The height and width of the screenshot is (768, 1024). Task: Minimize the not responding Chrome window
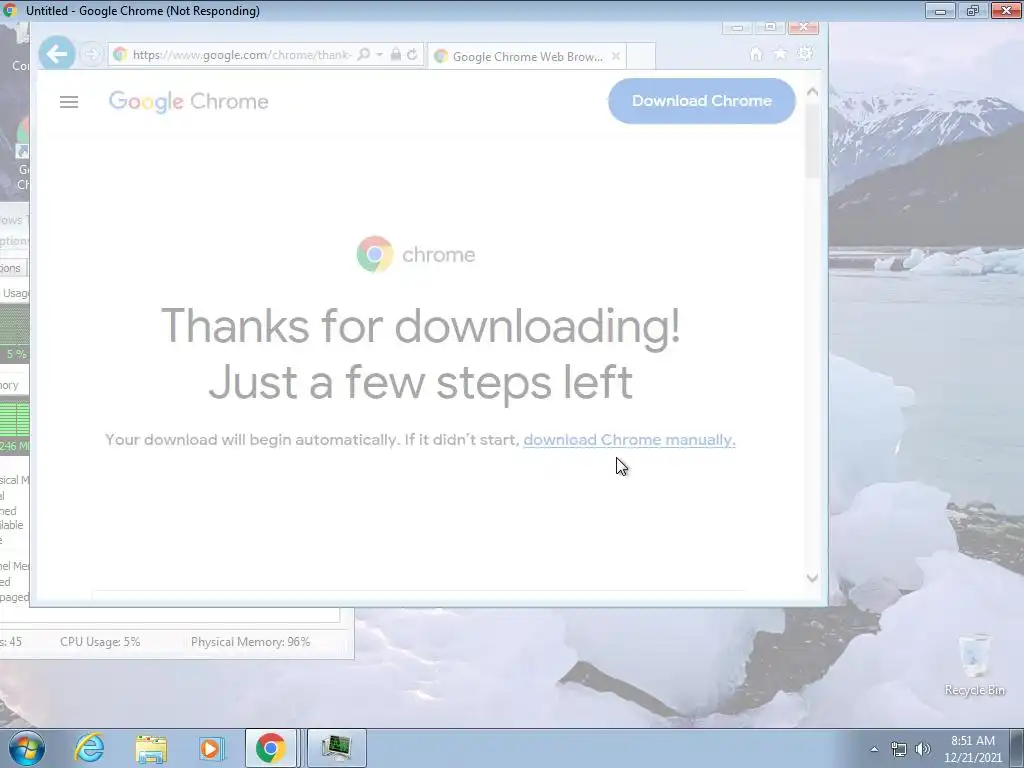coord(940,10)
